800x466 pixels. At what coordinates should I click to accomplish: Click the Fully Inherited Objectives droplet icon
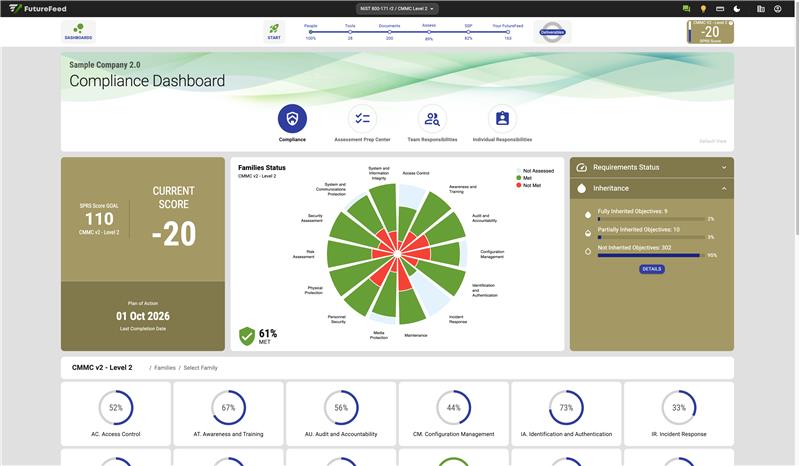click(x=588, y=215)
